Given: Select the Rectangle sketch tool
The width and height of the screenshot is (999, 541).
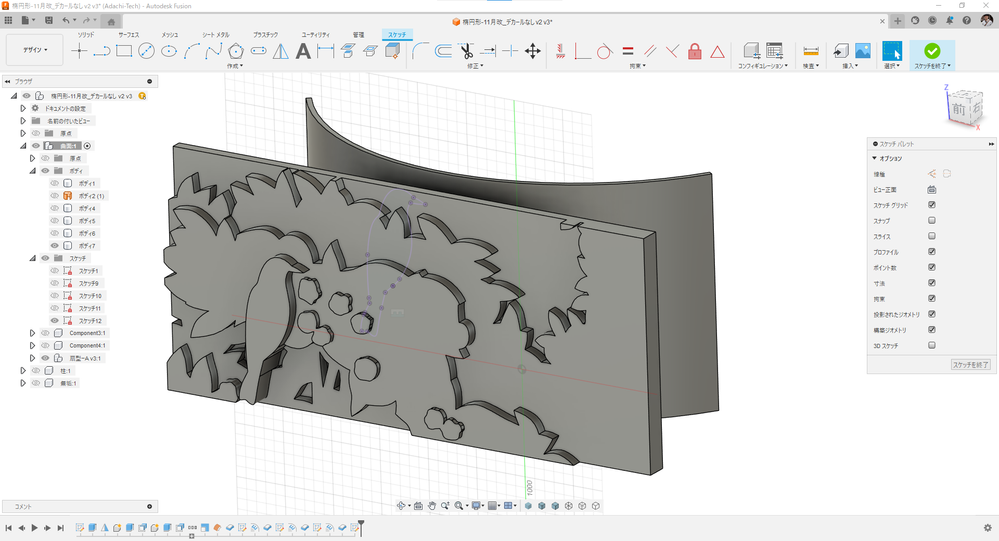Looking at the screenshot, I should pos(124,52).
